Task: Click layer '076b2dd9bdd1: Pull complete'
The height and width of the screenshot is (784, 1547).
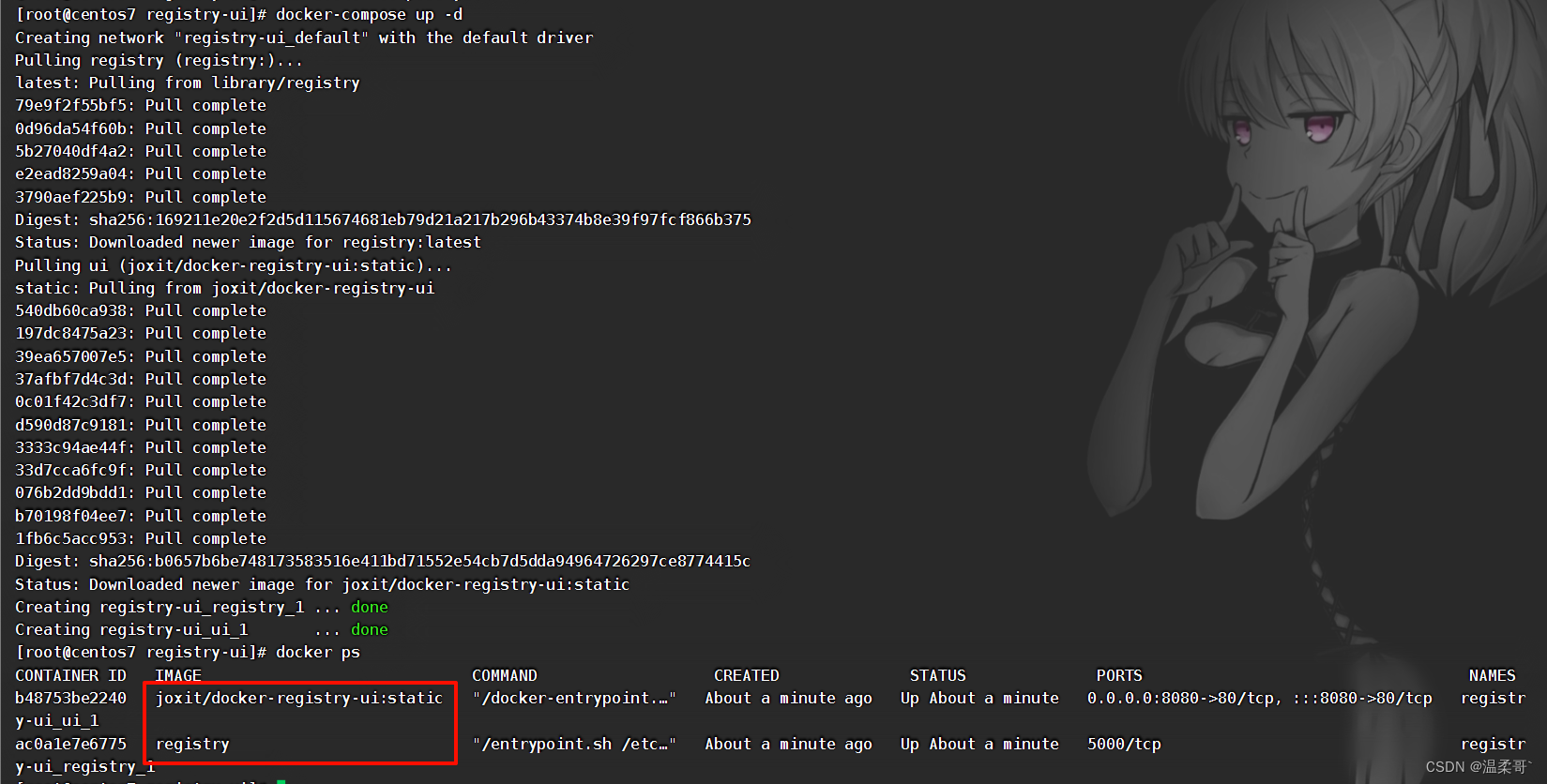Action: tap(141, 492)
